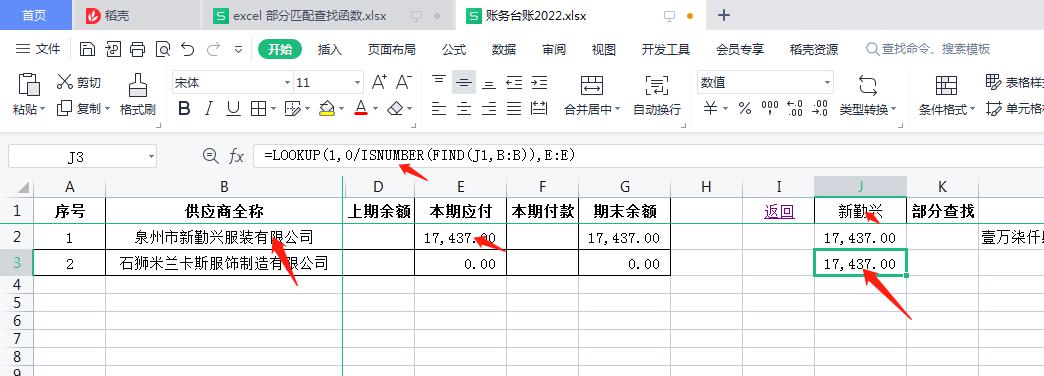Click the Paste clipboard icon

[29, 85]
